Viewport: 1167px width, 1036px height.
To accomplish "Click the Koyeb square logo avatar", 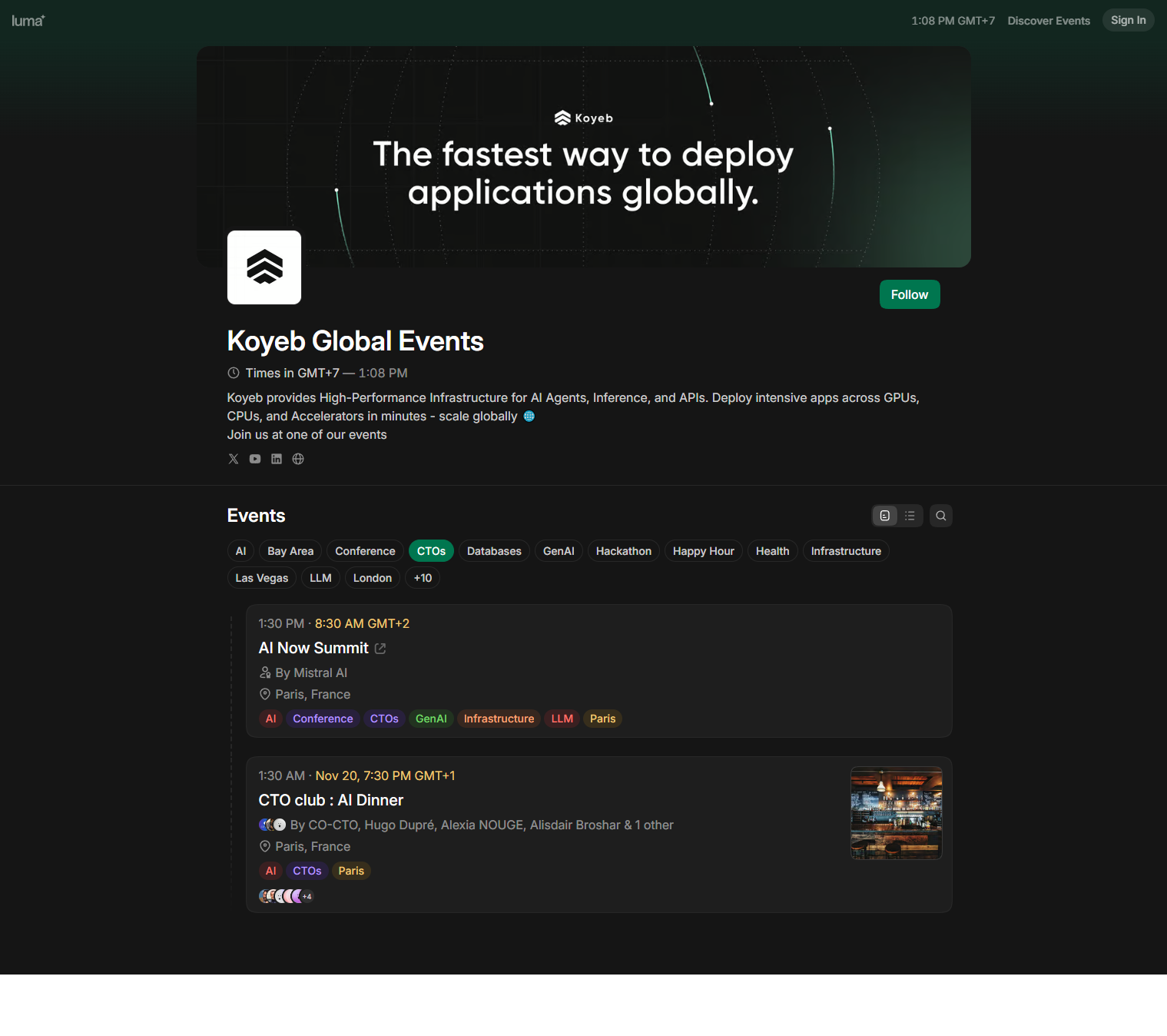I will tap(264, 267).
